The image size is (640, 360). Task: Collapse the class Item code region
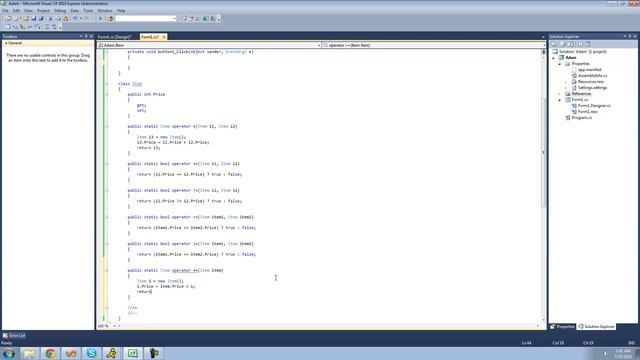pos(107,84)
